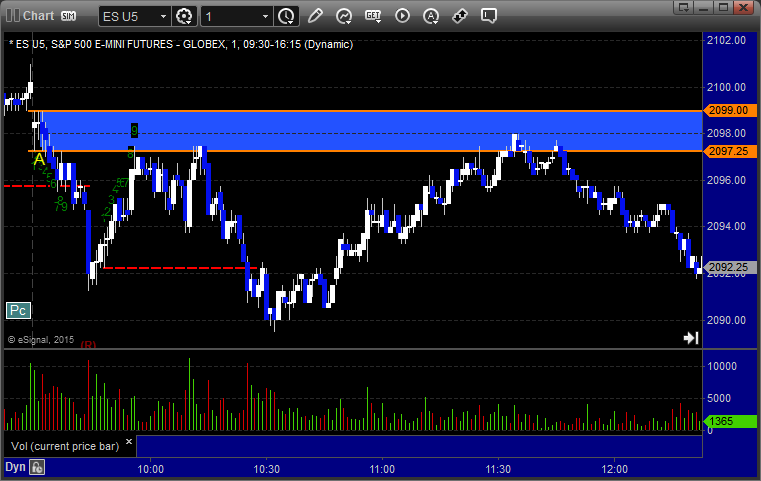Toggle the time-lock padlock icon beside Dyn
This screenshot has width=761, height=481.
37,467
